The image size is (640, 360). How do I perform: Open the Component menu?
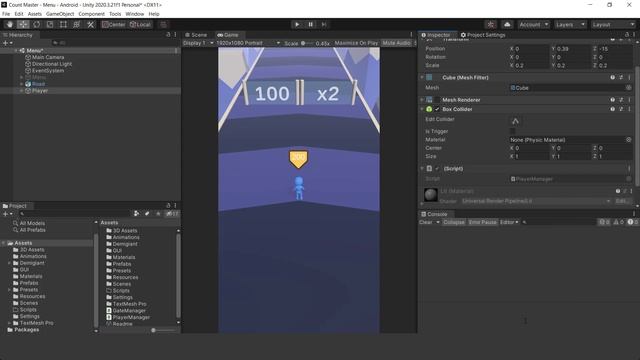coord(91,14)
